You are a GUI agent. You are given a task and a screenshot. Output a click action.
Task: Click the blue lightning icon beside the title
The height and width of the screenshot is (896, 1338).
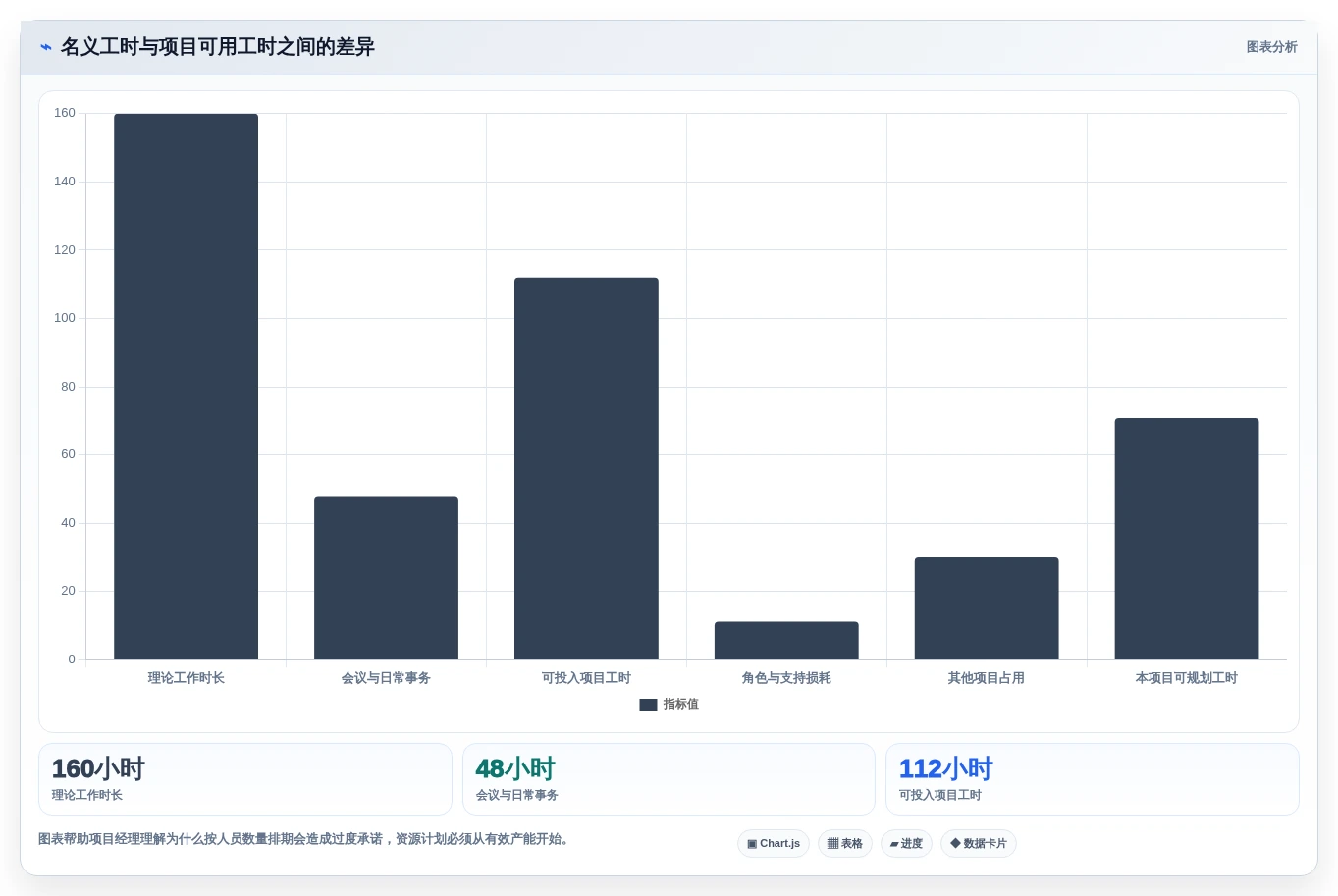point(46,47)
